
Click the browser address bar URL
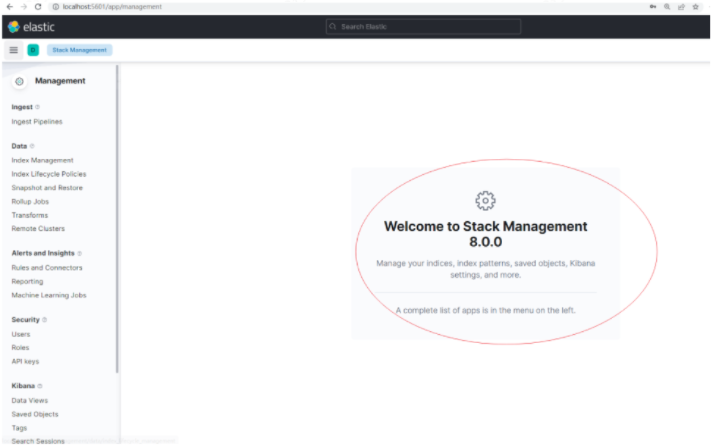(112, 7)
